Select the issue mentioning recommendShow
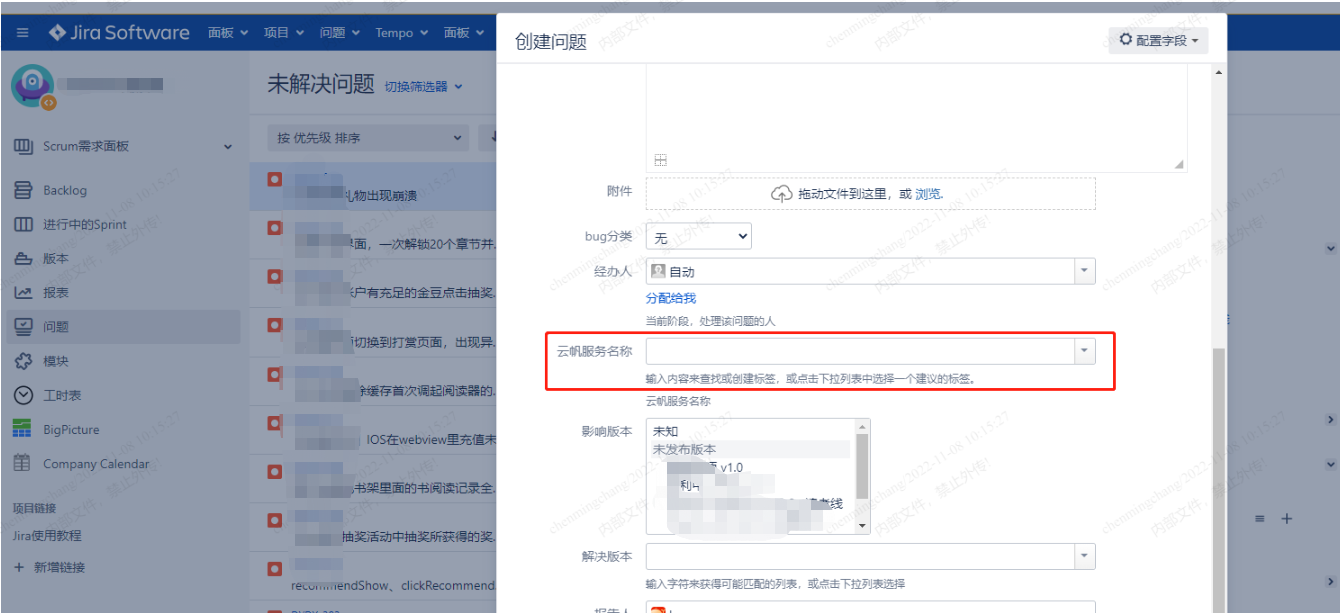This screenshot has width=1340, height=613. pos(373,577)
